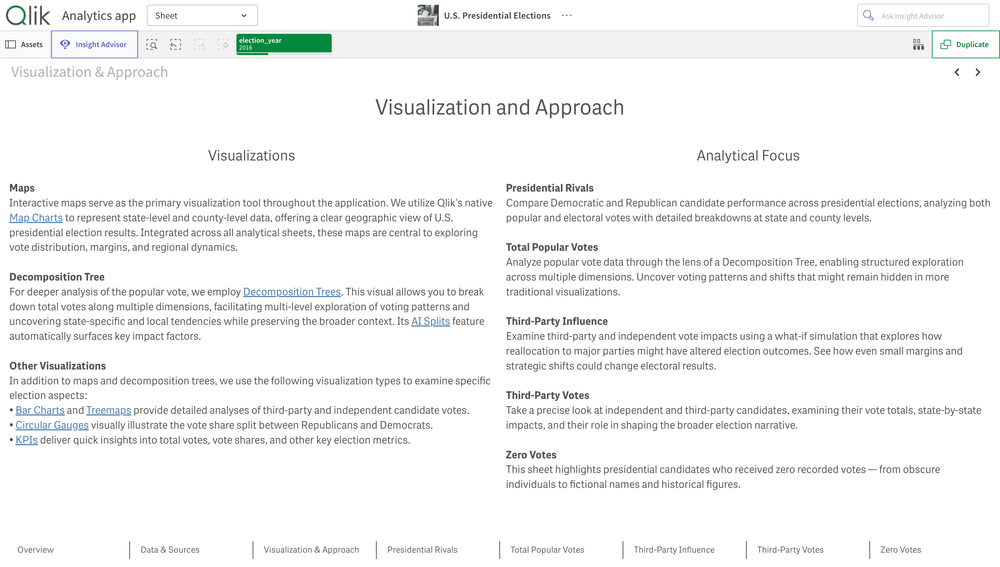The image size is (1000, 567).
Task: Toggle the Assets panel
Action: click(x=25, y=45)
